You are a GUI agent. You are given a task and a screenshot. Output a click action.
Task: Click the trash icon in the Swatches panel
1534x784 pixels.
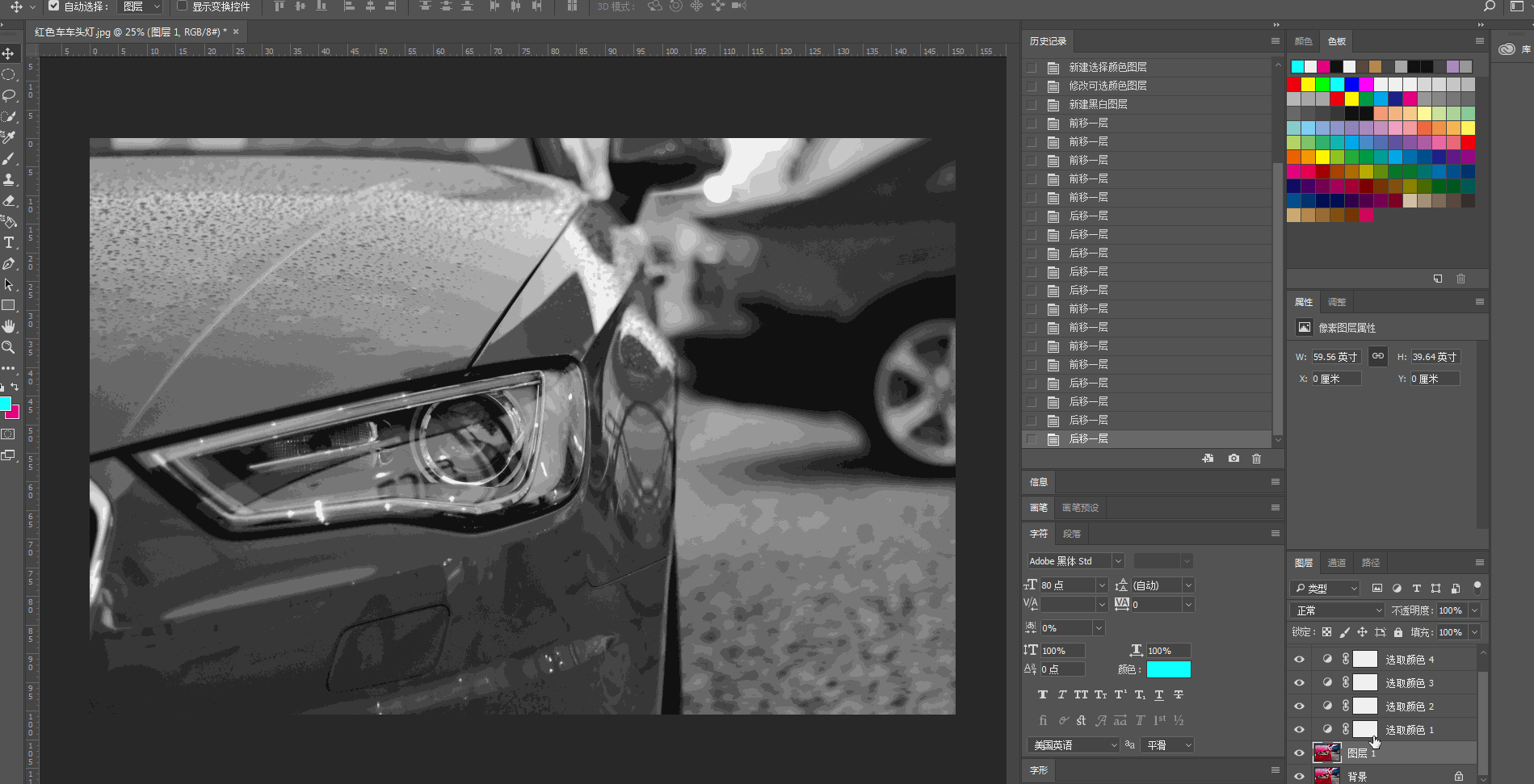click(x=1460, y=279)
